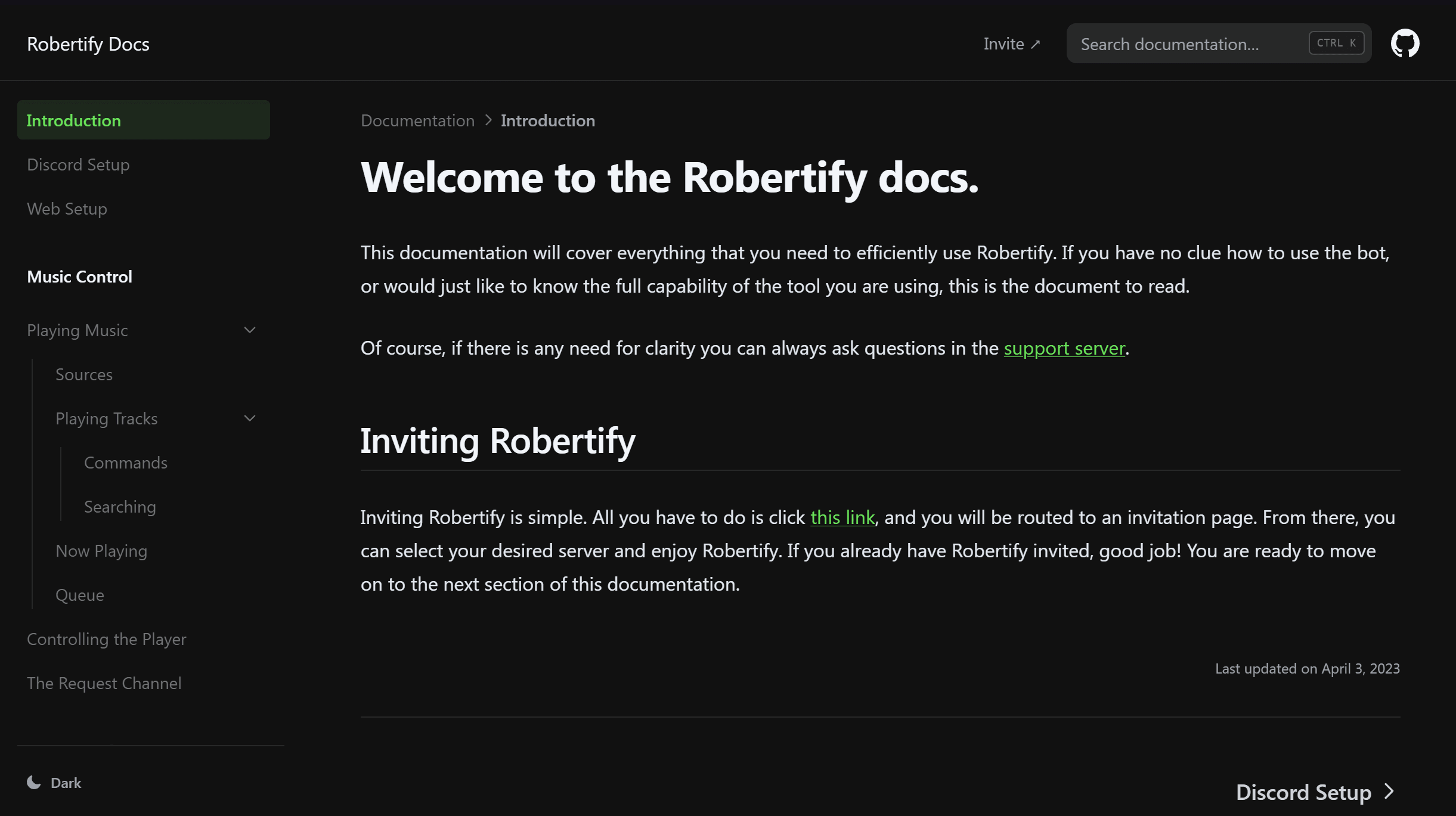1456x816 pixels.
Task: Open the GitHub repository icon
Action: coord(1405,44)
